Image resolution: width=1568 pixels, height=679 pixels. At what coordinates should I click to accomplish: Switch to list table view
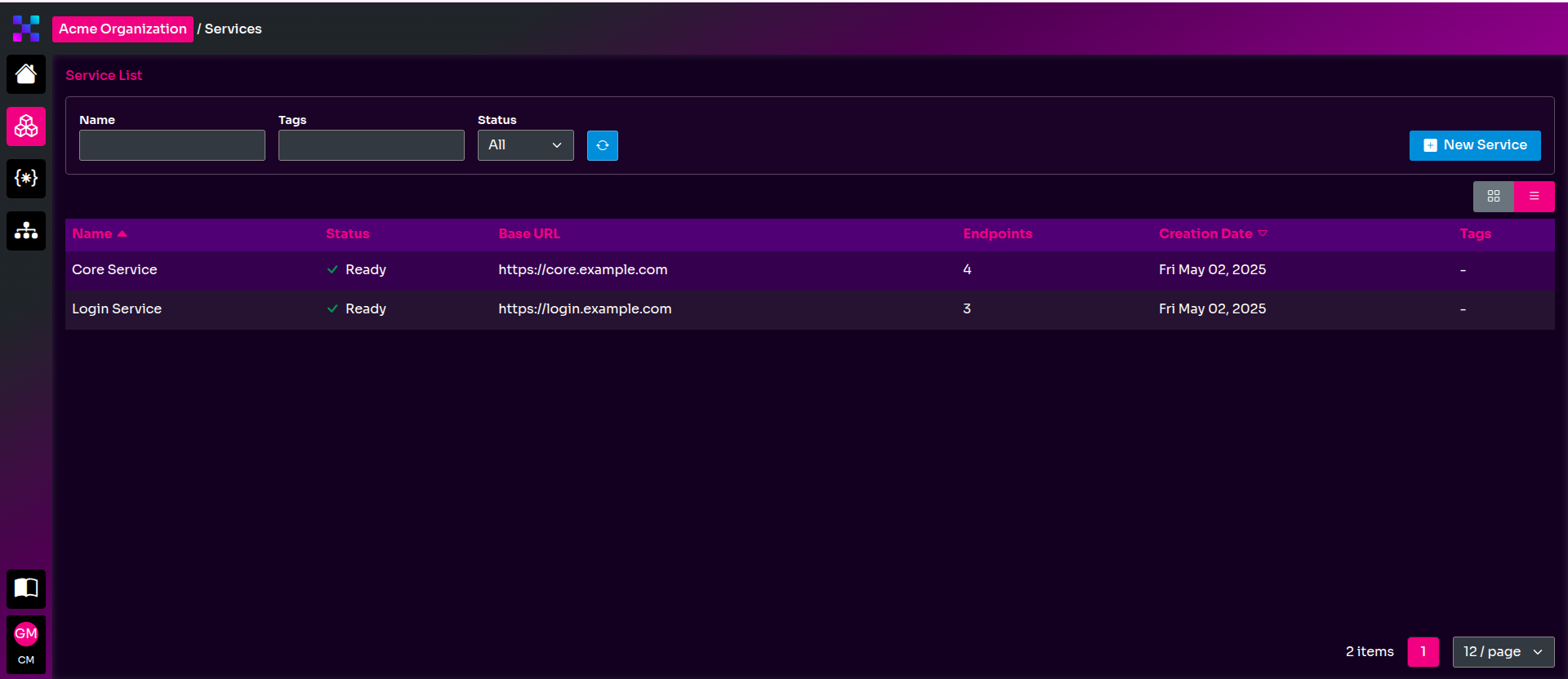[1534, 197]
